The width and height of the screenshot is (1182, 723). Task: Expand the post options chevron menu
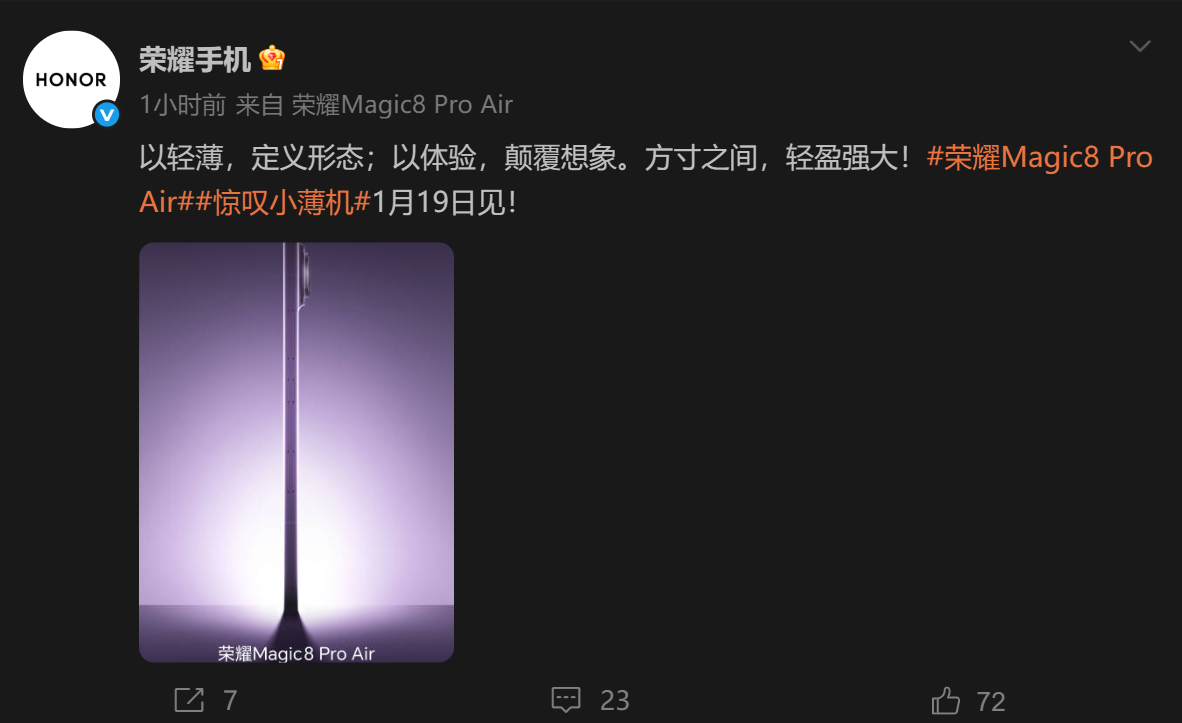pos(1140,46)
